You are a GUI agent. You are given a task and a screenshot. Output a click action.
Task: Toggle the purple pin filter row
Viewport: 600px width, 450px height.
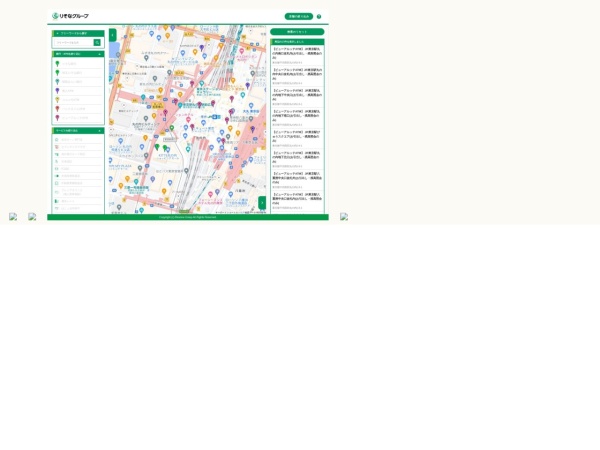click(x=78, y=91)
